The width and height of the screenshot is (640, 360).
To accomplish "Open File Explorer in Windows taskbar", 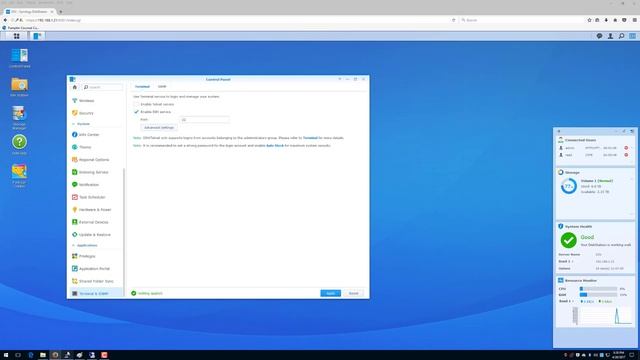I will 42,355.
